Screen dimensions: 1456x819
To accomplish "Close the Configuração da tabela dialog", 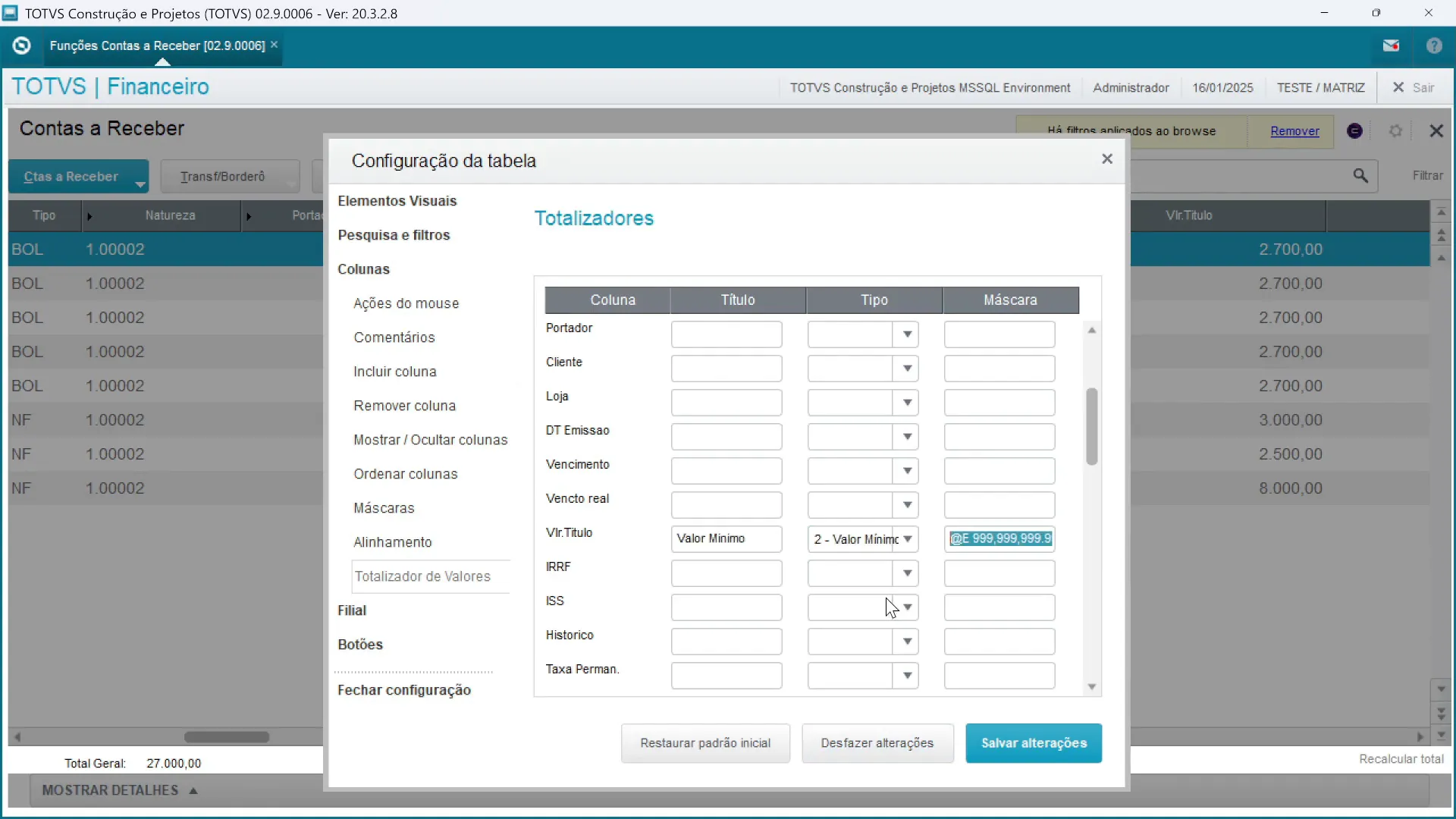I will [x=1107, y=158].
